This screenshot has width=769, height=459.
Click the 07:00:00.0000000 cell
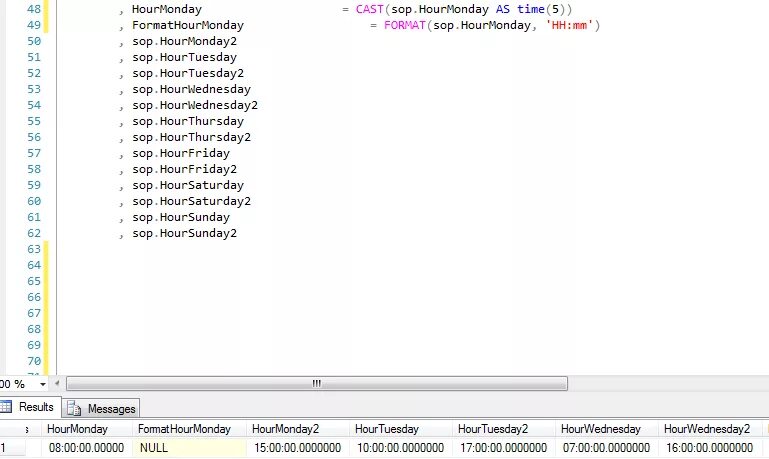607,448
